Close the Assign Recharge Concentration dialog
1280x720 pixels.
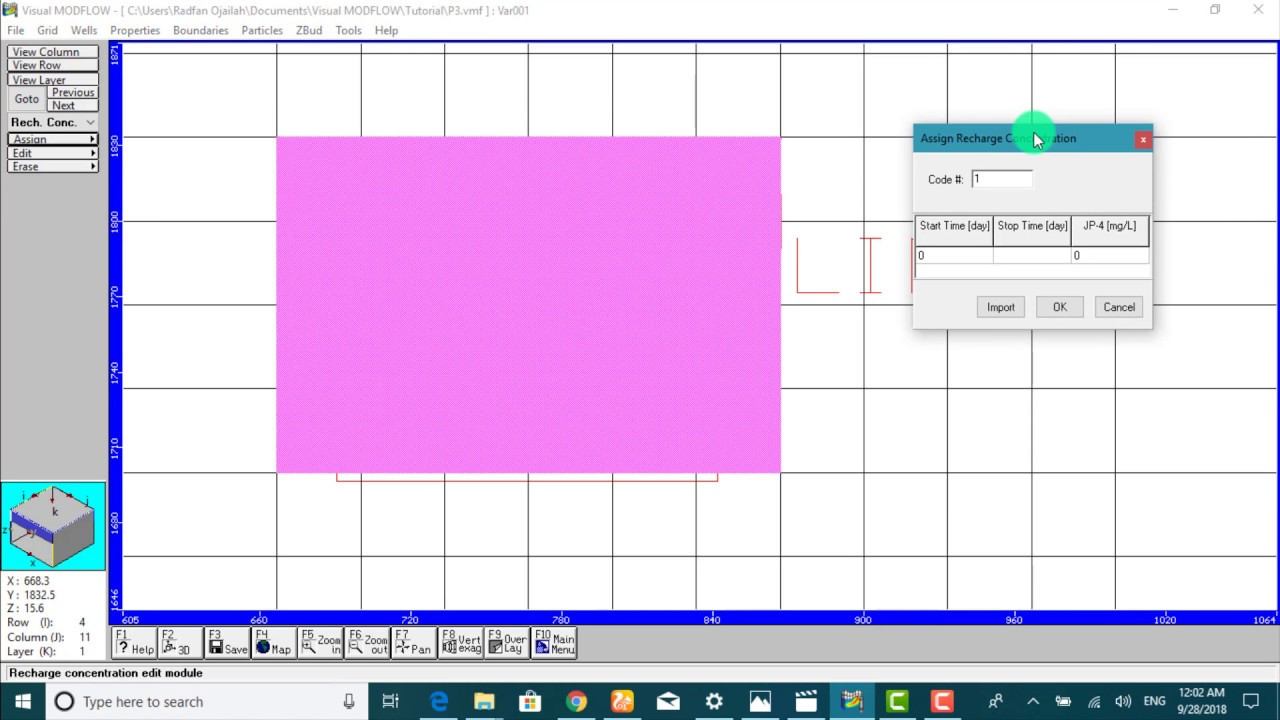(x=1142, y=139)
